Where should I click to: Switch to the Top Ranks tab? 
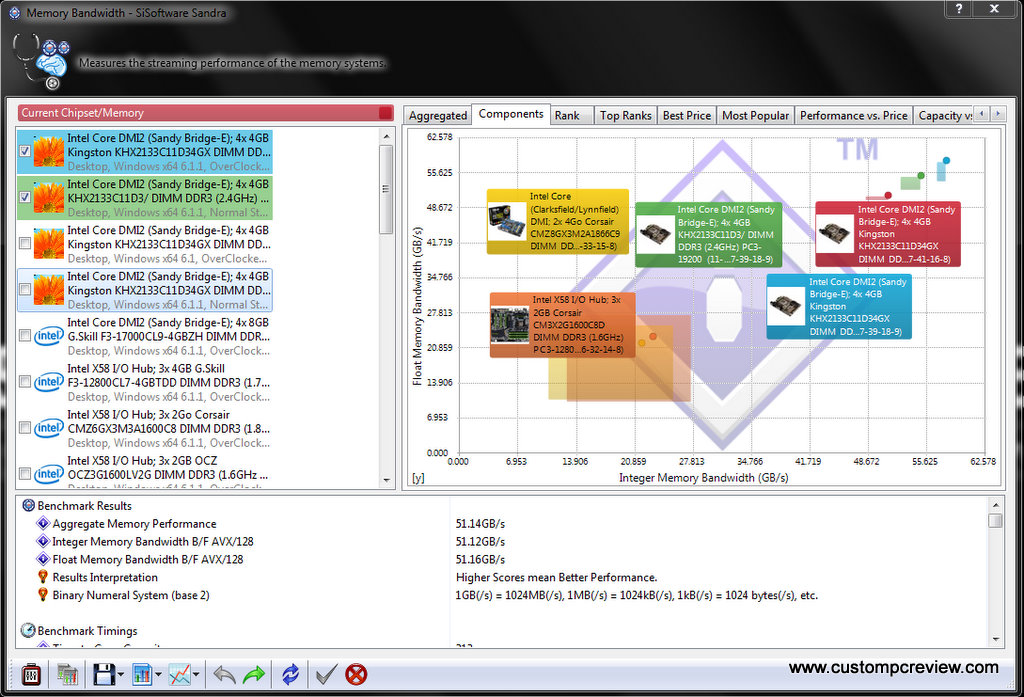coord(626,116)
